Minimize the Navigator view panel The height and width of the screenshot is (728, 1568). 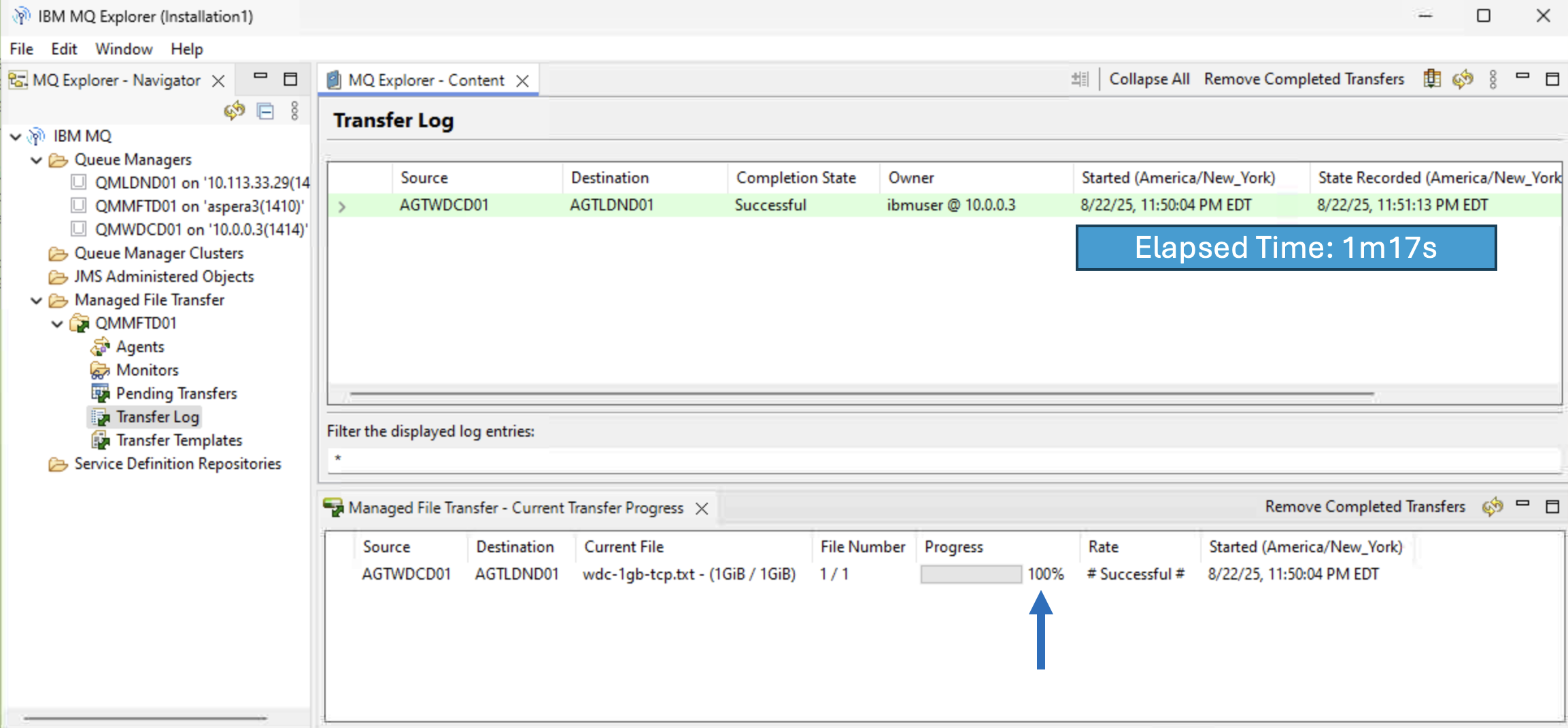260,76
